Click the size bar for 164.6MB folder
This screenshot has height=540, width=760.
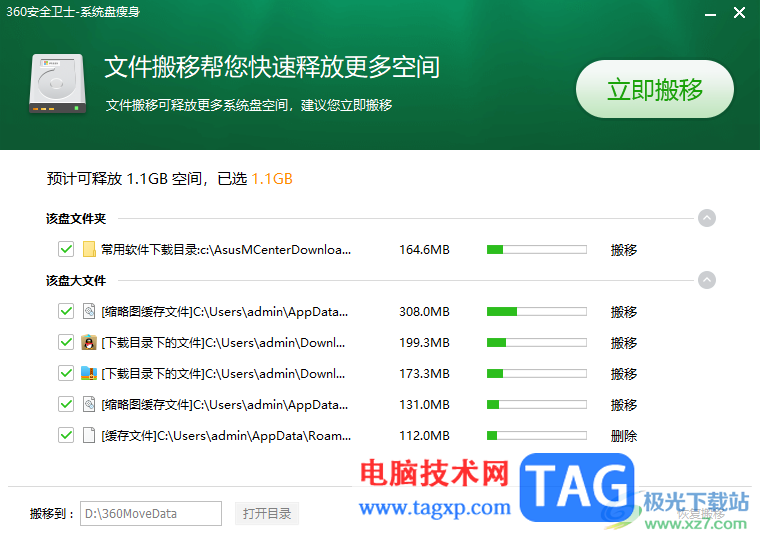pos(537,250)
